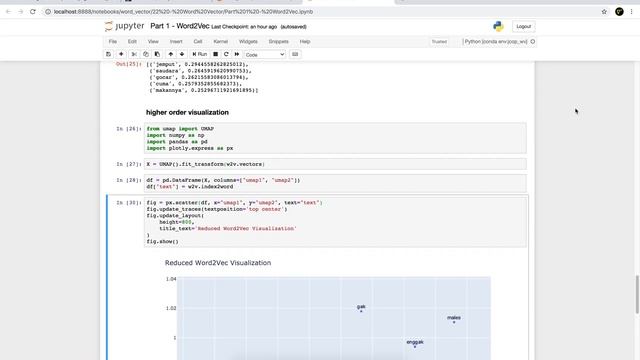Restart kernel and run all cells icon

237,54
